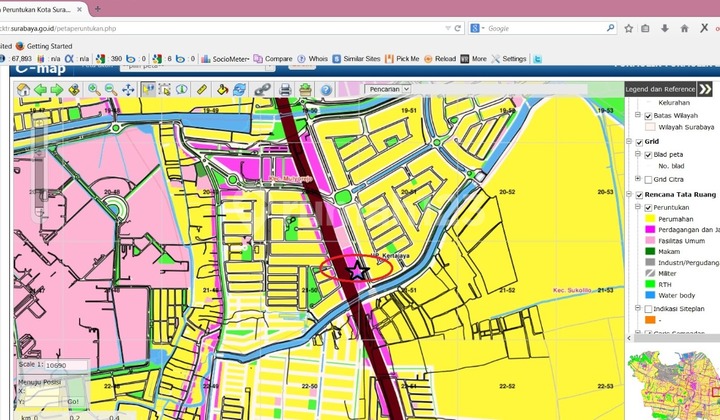Click the print map icon
The height and width of the screenshot is (420, 720).
[285, 90]
